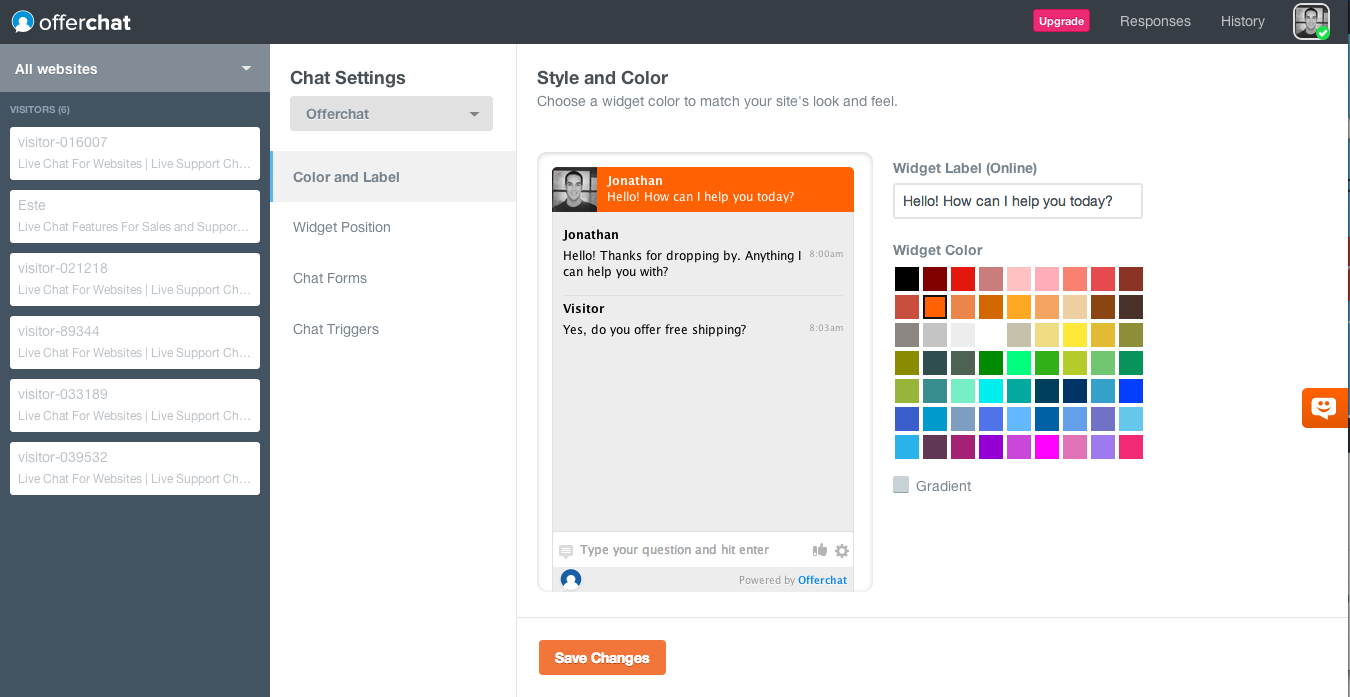Click Jonathan's photo in widget header

click(x=575, y=189)
